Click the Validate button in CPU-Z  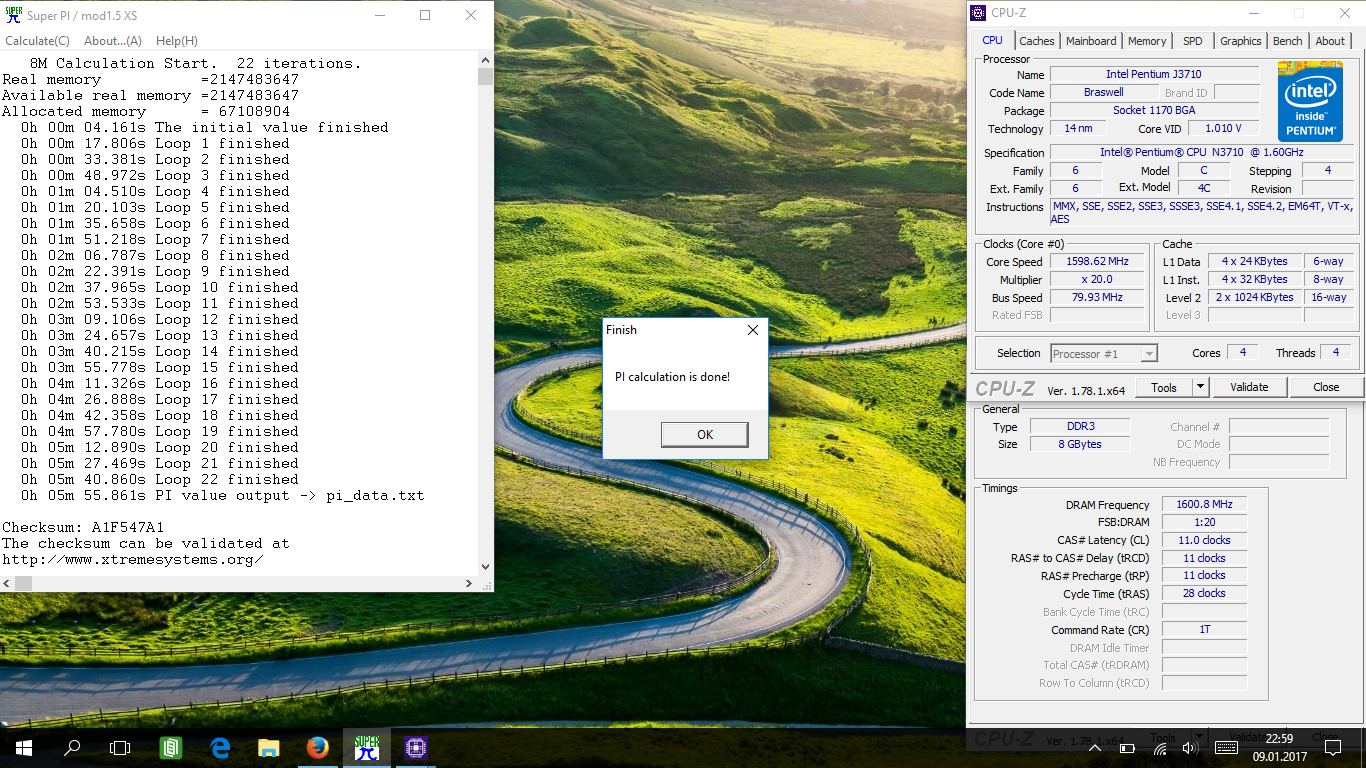pyautogui.click(x=1249, y=387)
